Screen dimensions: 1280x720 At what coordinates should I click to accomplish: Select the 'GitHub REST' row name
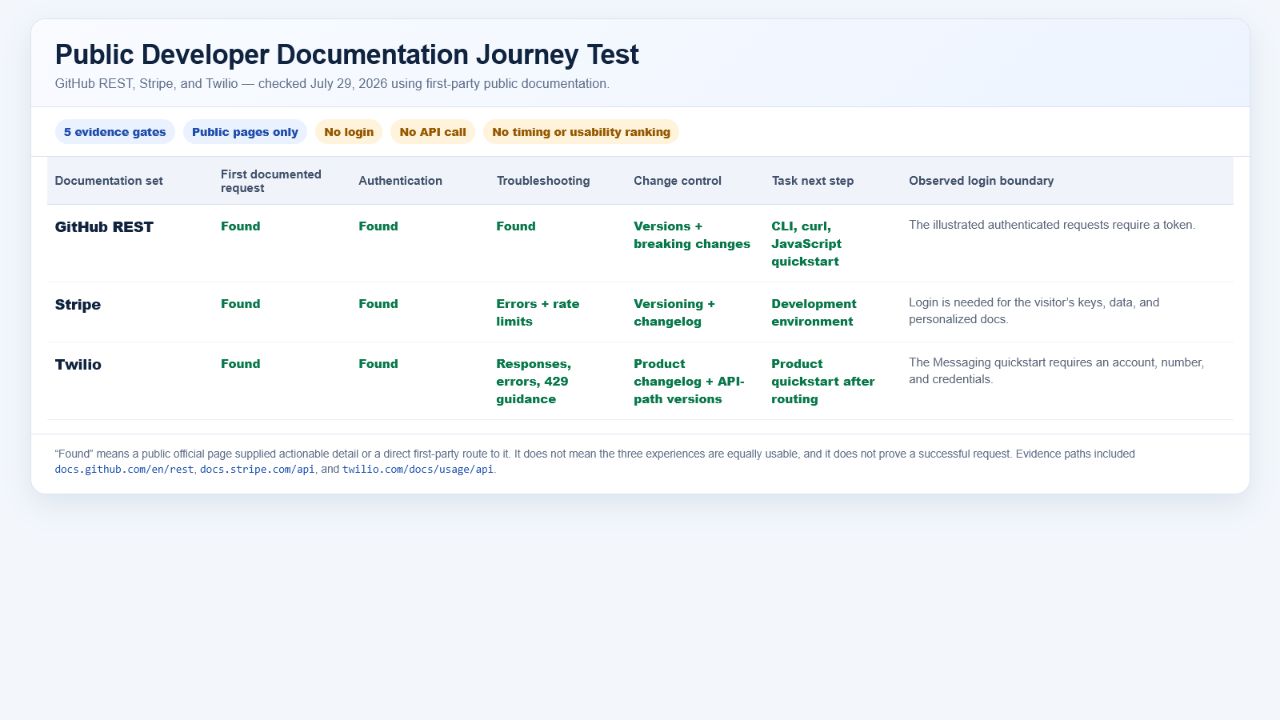[104, 227]
